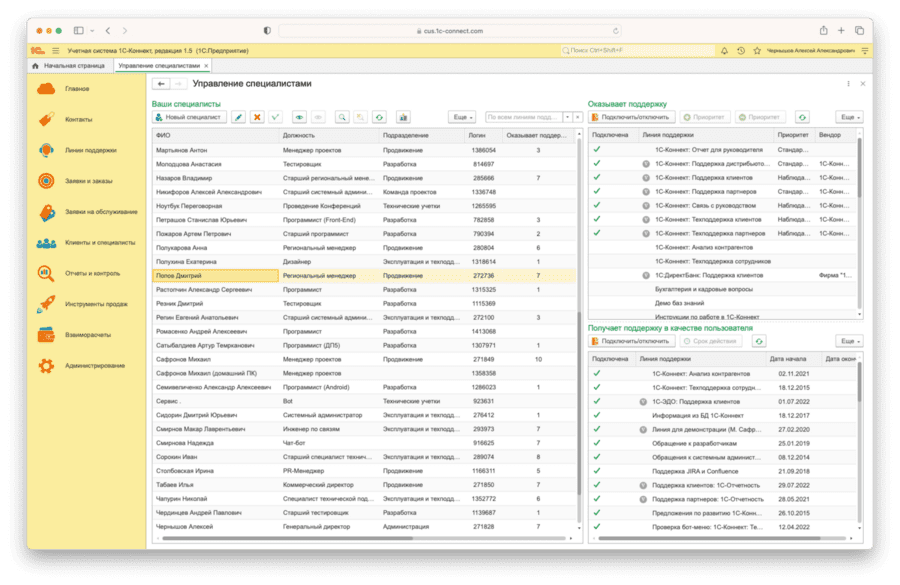Open the report icon in the specialists toolbar
The image size is (900, 585).
click(403, 117)
